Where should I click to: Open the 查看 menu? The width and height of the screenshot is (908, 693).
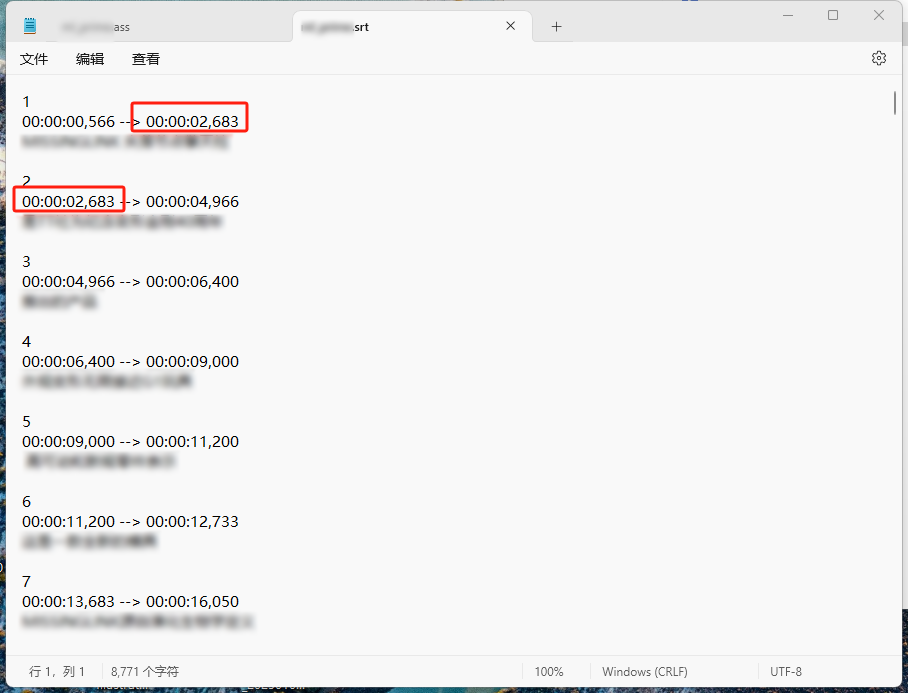pyautogui.click(x=145, y=59)
